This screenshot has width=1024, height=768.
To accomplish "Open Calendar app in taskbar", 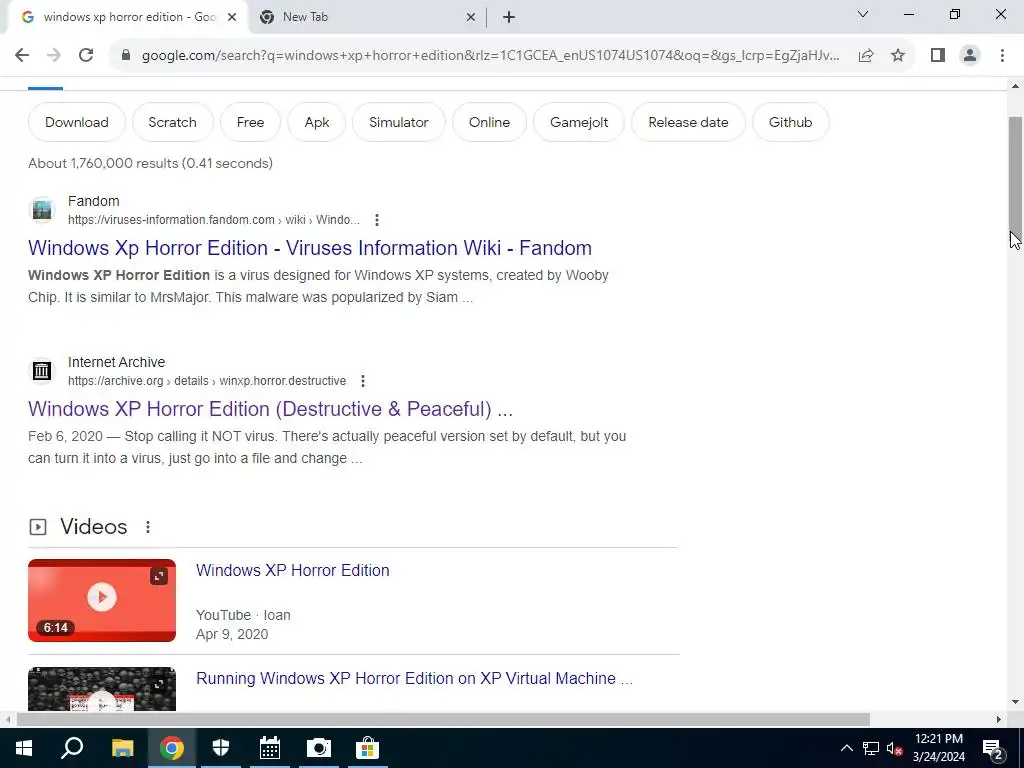I will pos(270,748).
